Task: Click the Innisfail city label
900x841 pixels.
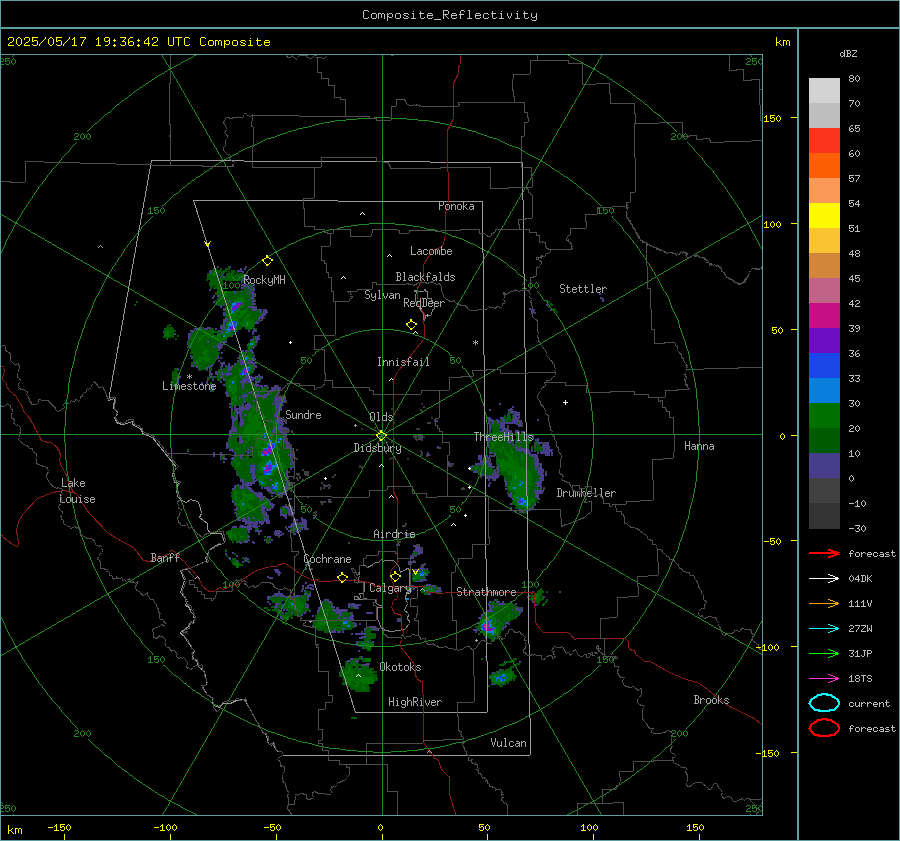Action: [403, 362]
